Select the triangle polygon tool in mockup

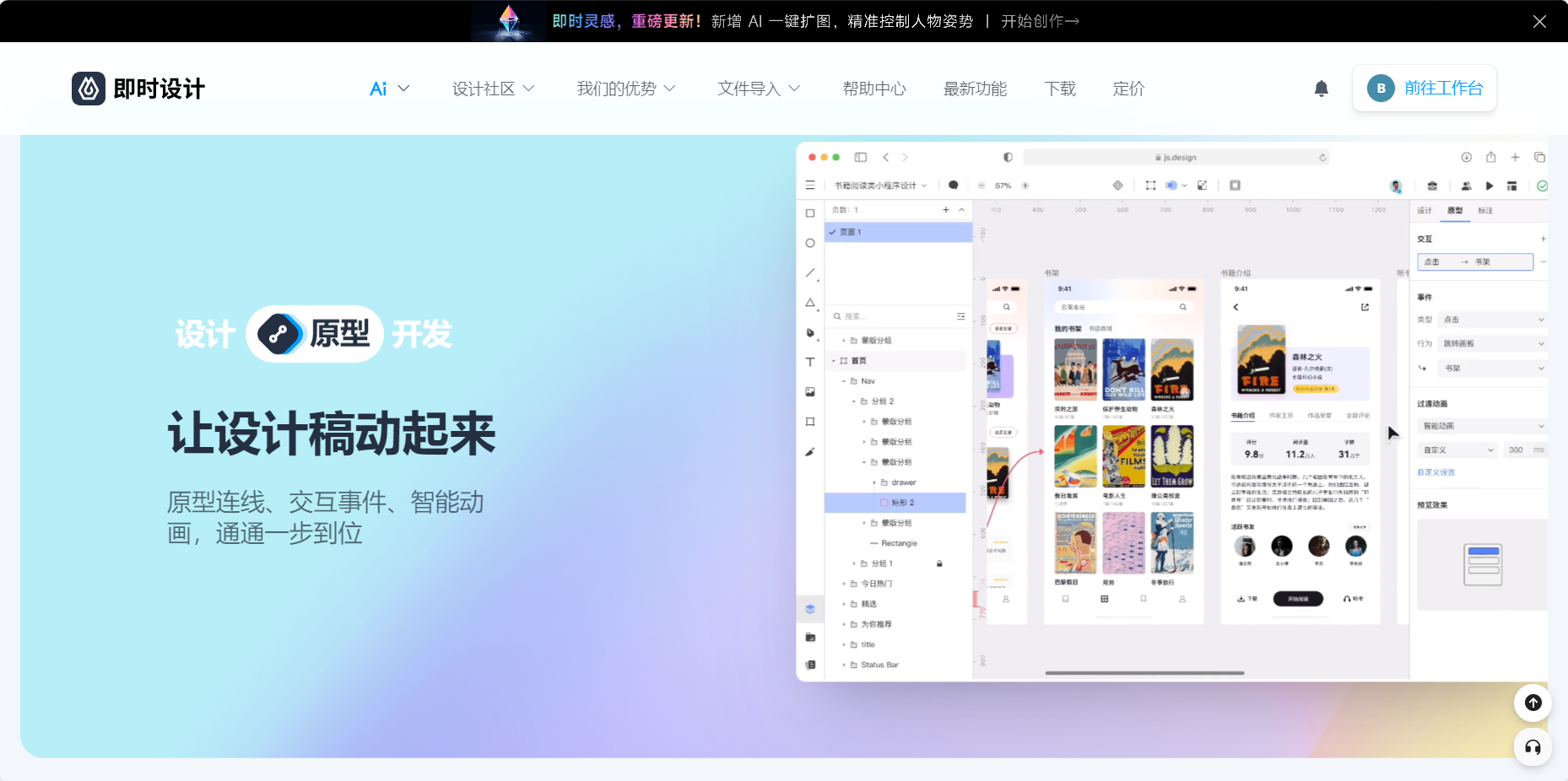tap(810, 302)
